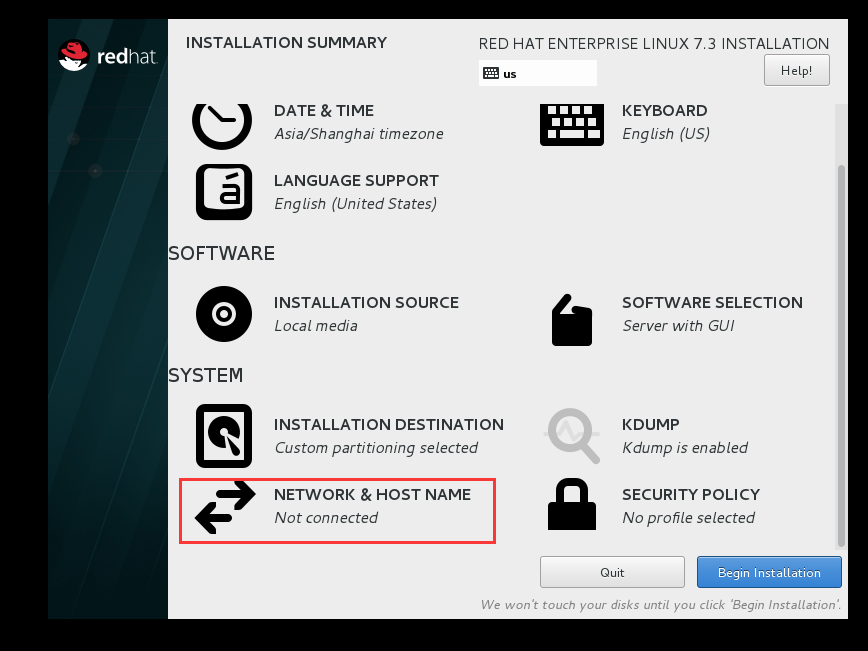This screenshot has width=868, height=651.
Task: Click the vertical scrollbar of the summary list
Action: [841, 354]
